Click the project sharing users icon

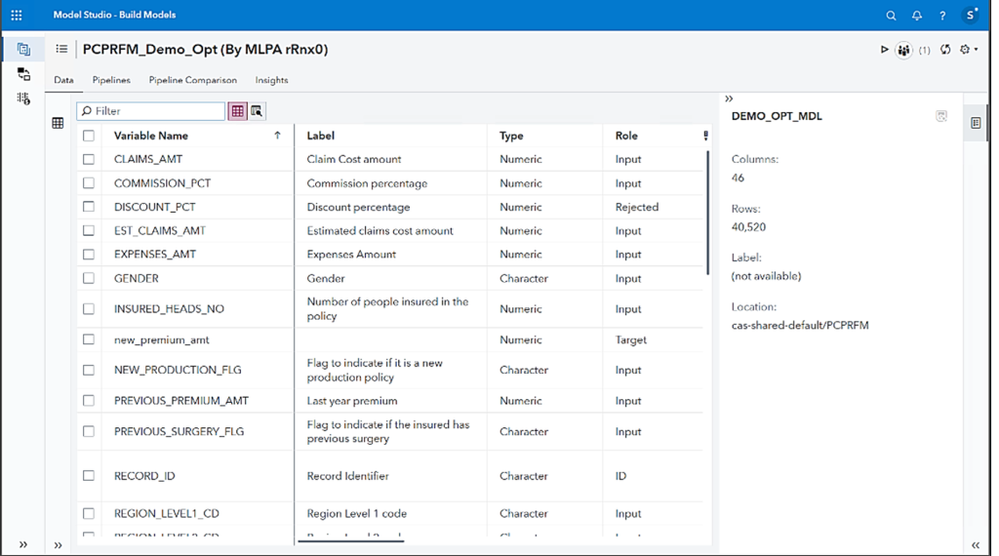click(904, 49)
